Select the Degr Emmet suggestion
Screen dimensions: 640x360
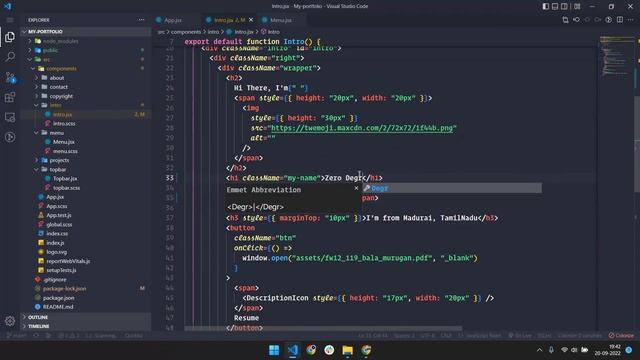click(x=452, y=188)
